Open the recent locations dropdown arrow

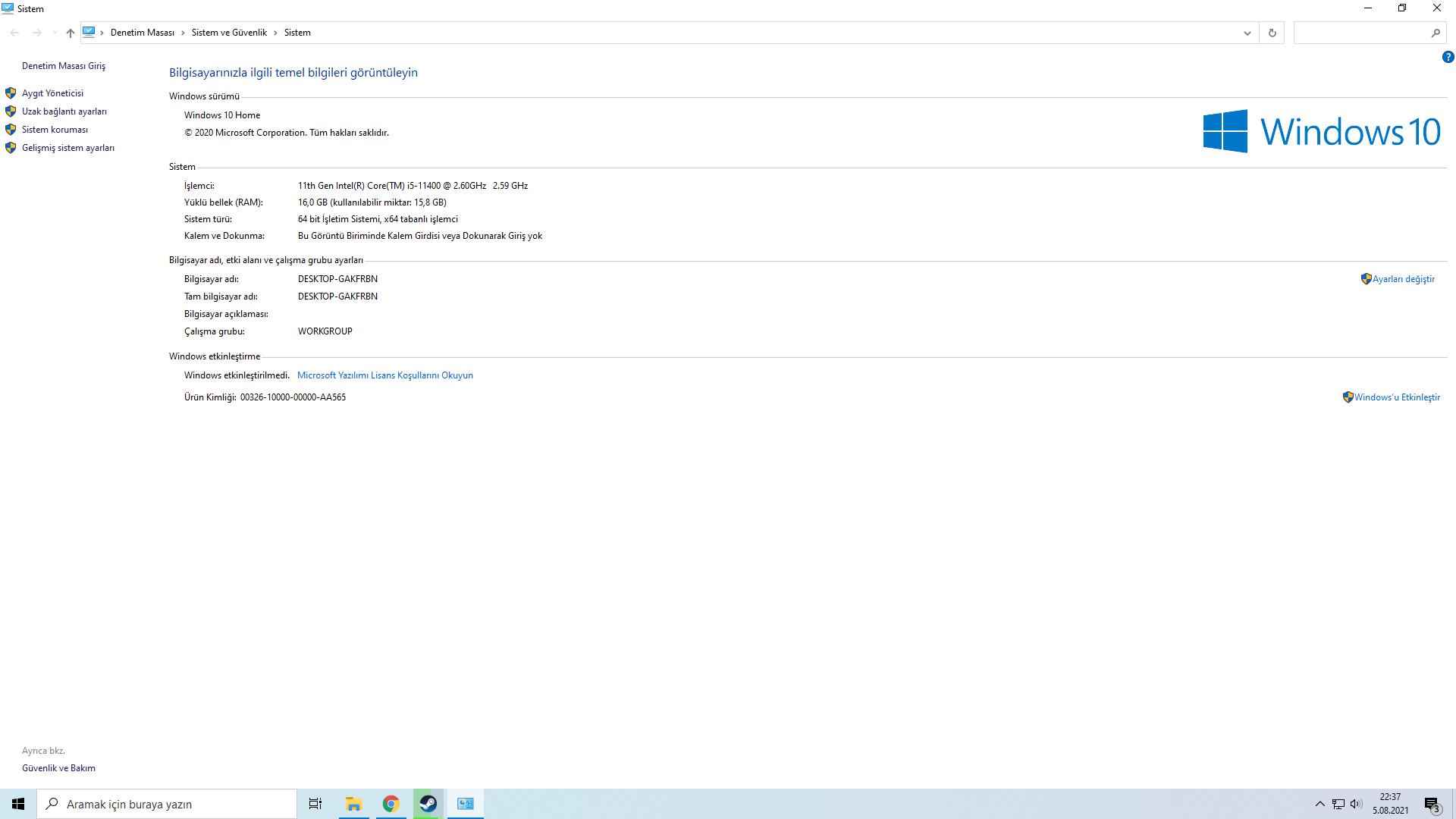pos(55,33)
